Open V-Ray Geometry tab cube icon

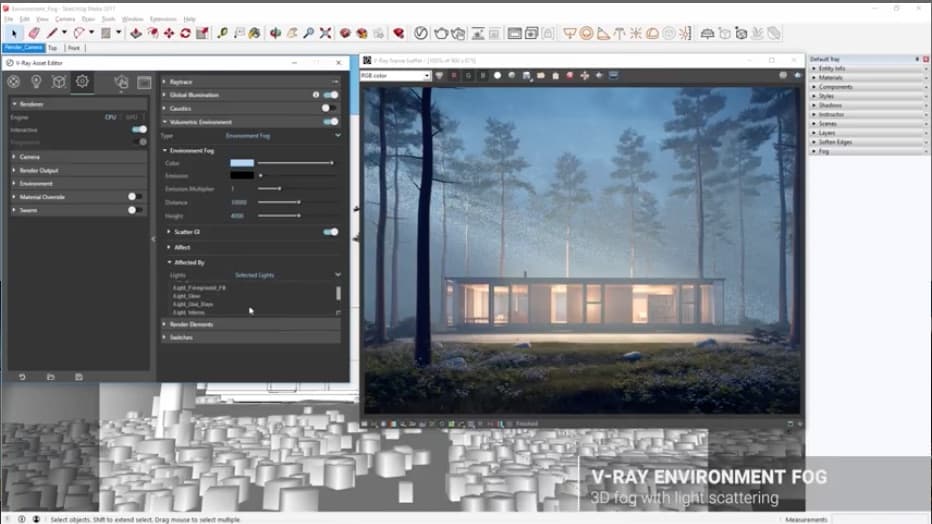(58, 81)
